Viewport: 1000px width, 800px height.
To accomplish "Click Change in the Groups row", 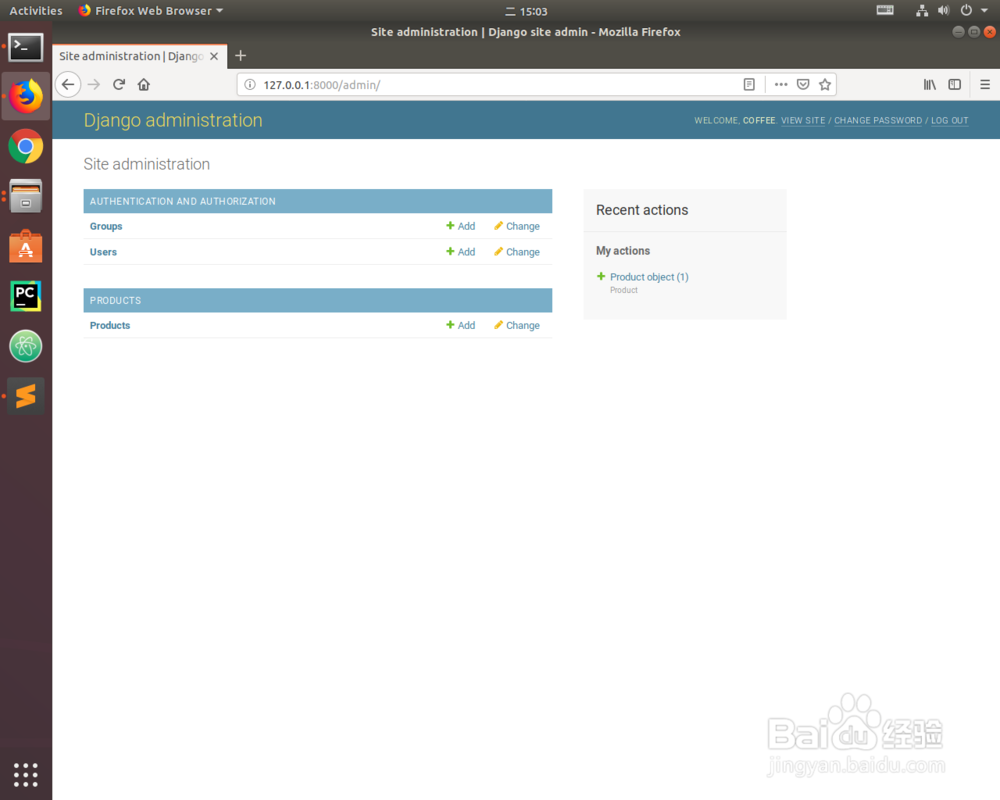I will [517, 226].
